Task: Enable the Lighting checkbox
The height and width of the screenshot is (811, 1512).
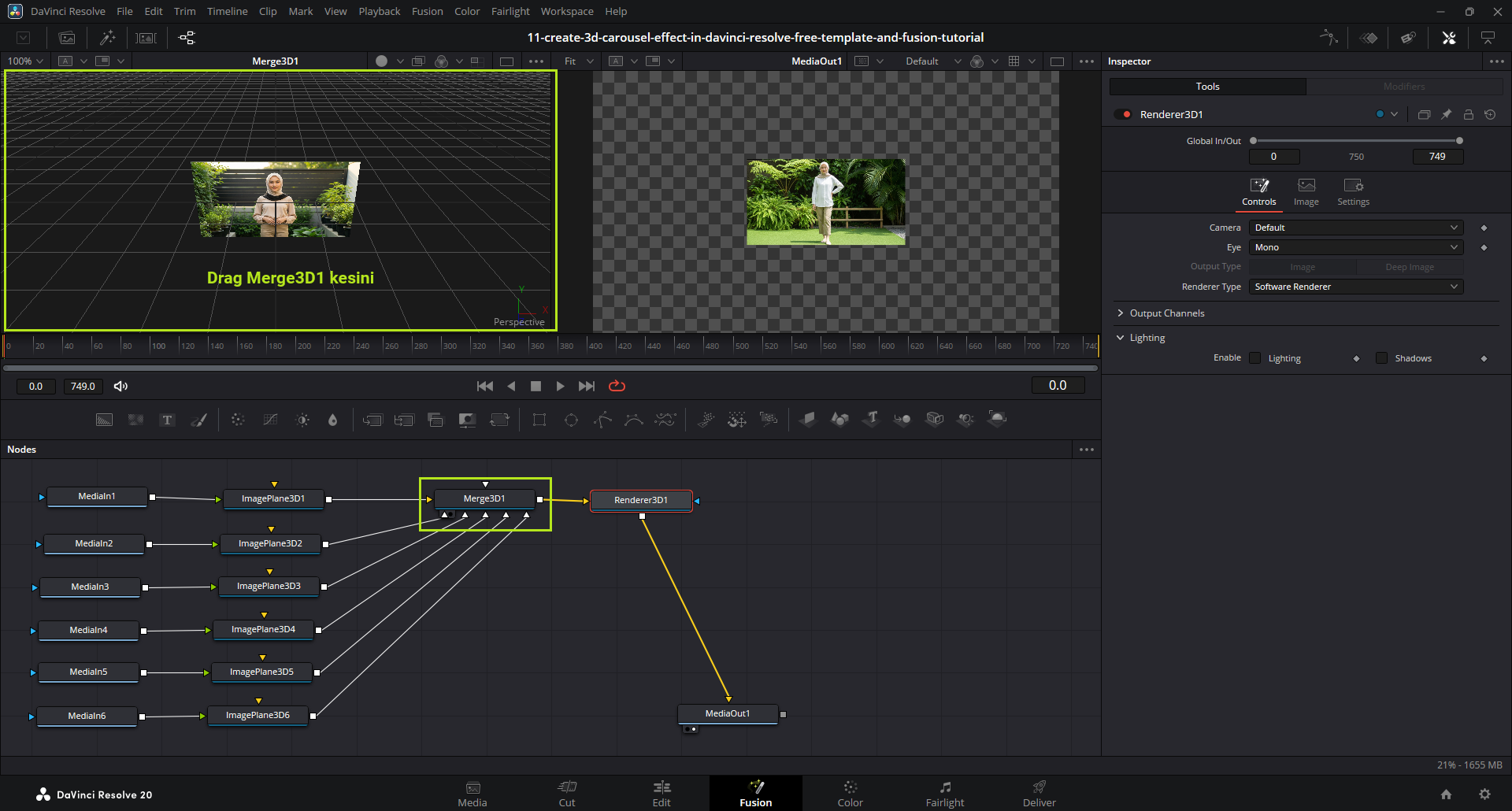Action: pyautogui.click(x=1255, y=358)
